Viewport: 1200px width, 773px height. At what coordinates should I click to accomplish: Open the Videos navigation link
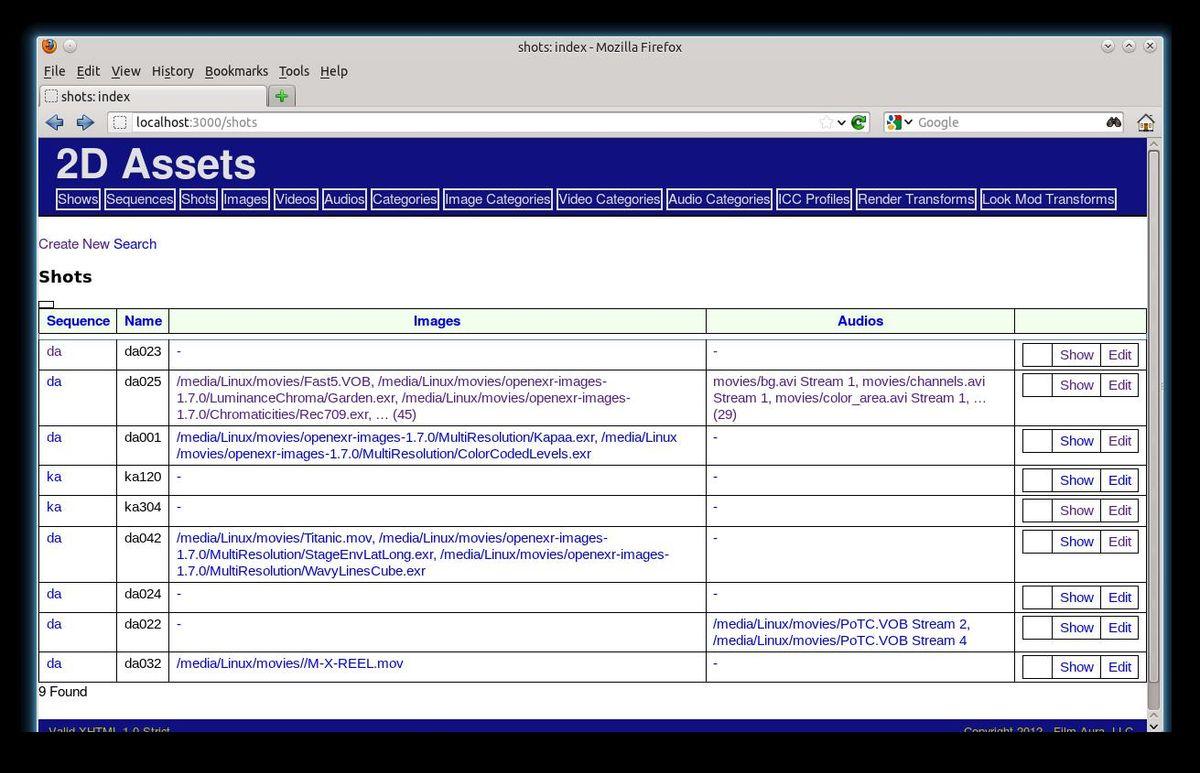[296, 199]
